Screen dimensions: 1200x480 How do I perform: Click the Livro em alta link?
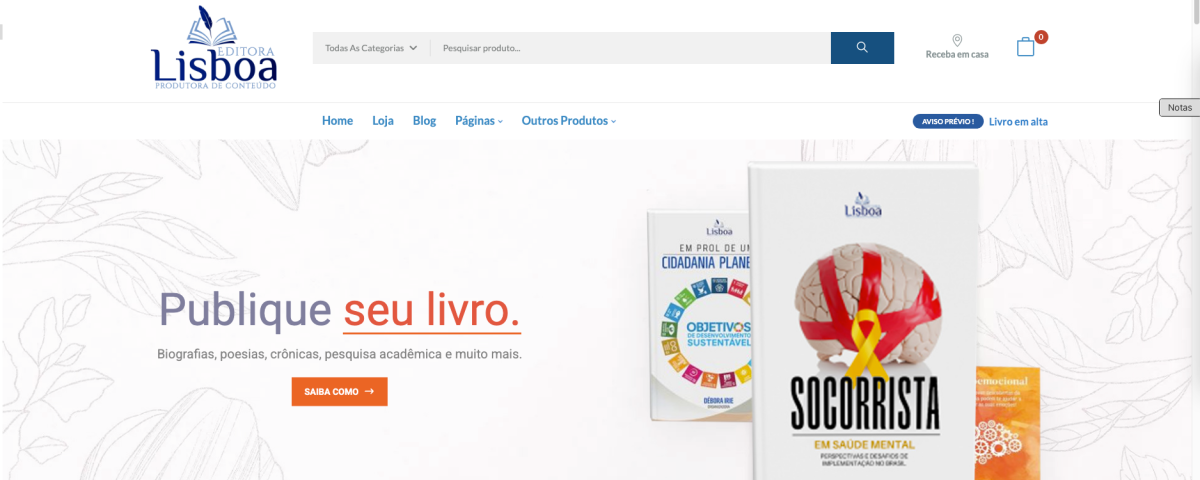coord(1018,122)
